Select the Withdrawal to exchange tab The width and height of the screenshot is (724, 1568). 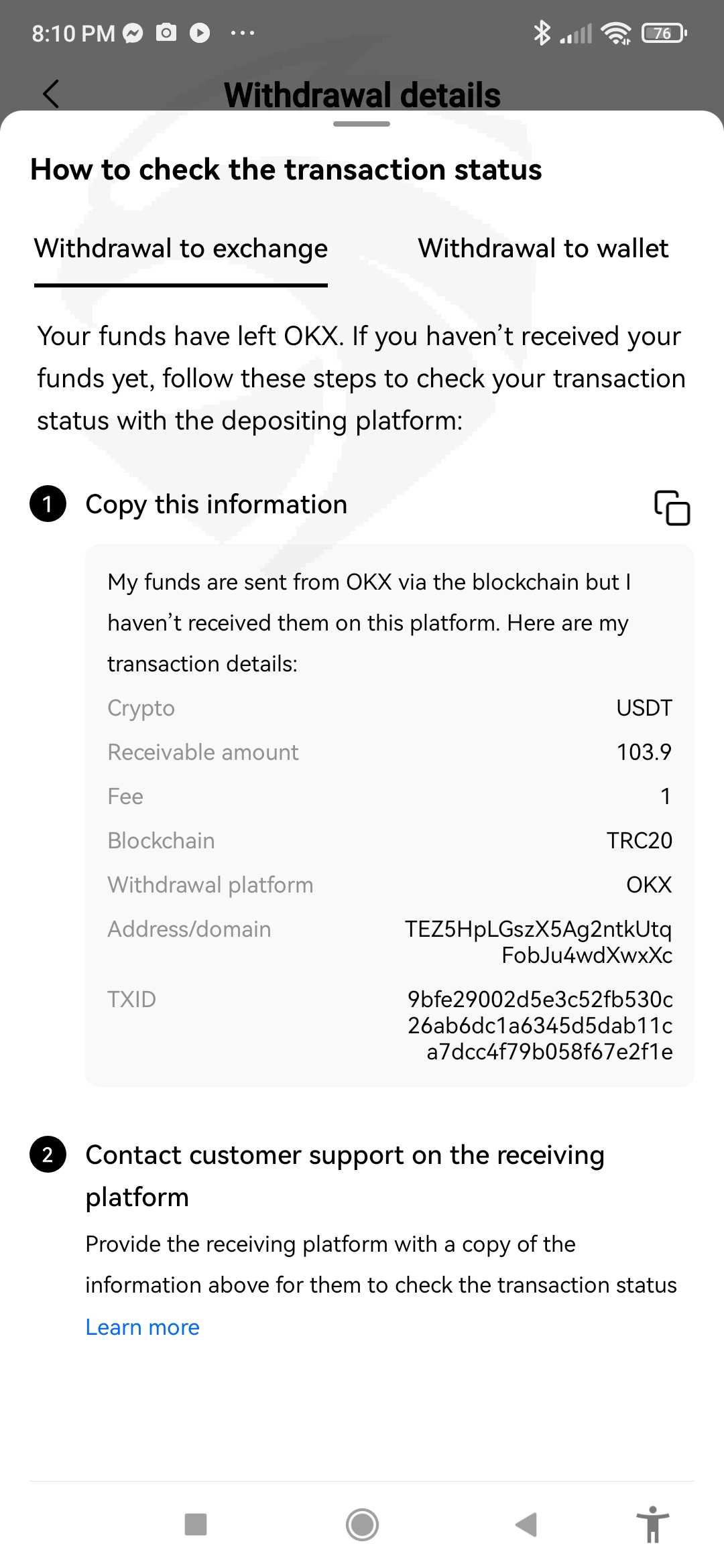coord(181,249)
